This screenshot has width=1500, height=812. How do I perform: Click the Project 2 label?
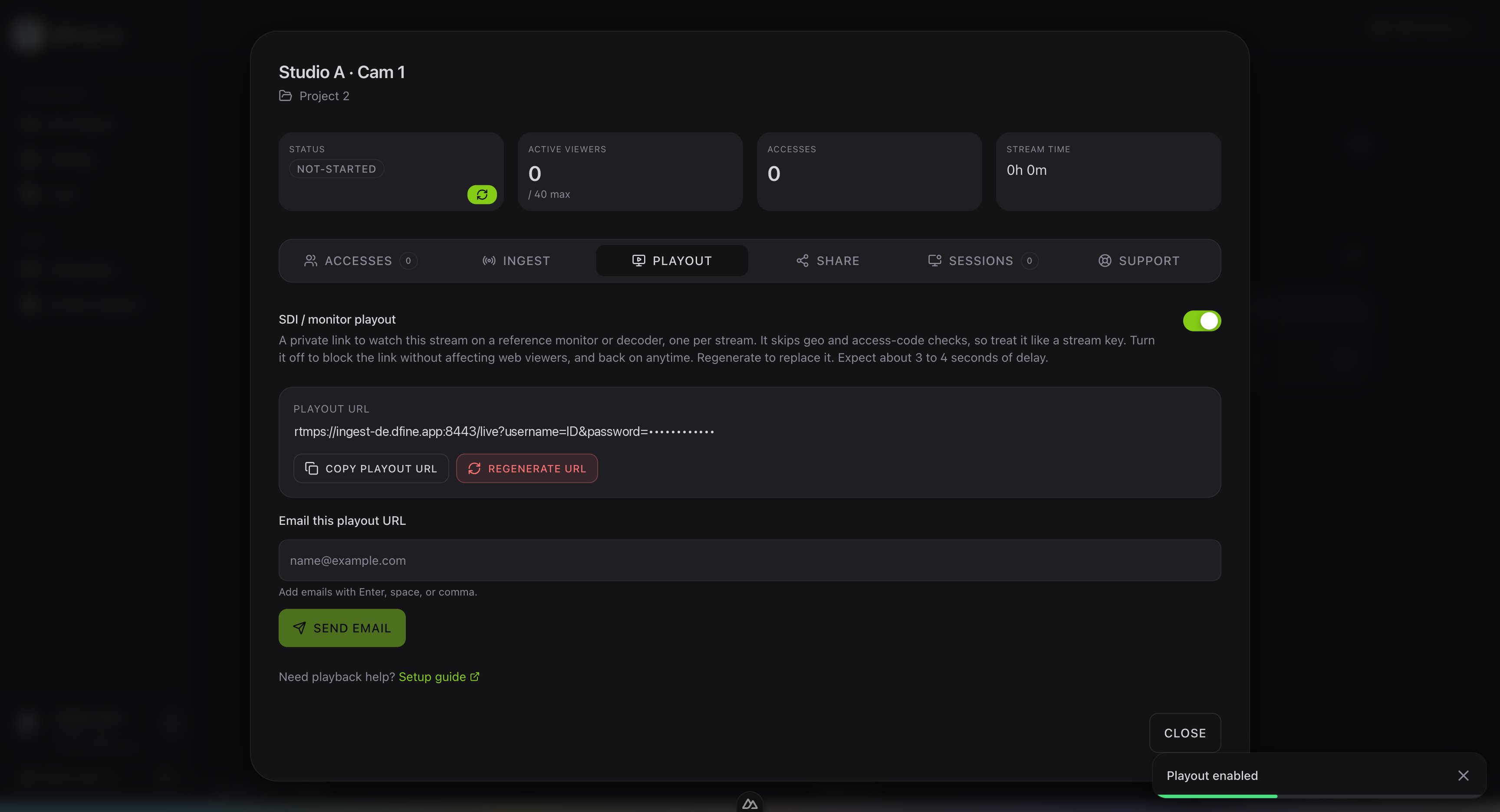324,96
